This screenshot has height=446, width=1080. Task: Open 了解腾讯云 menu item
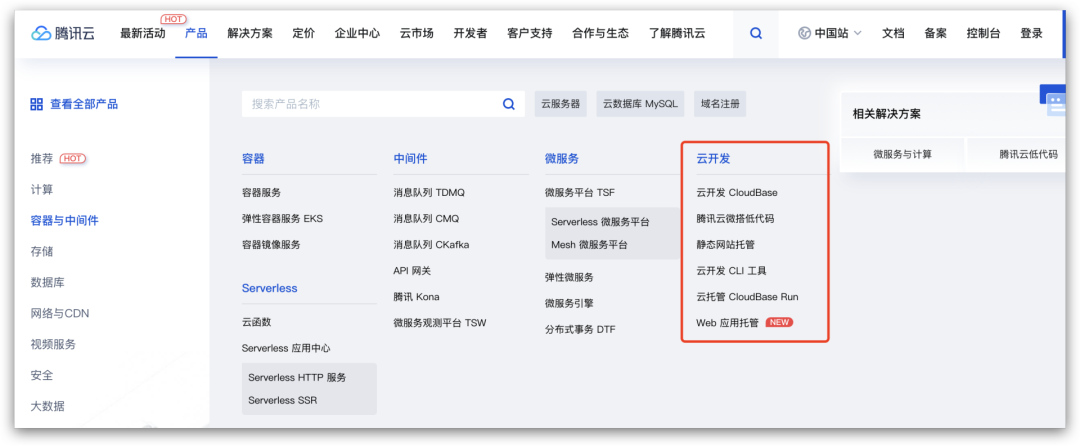(x=677, y=33)
